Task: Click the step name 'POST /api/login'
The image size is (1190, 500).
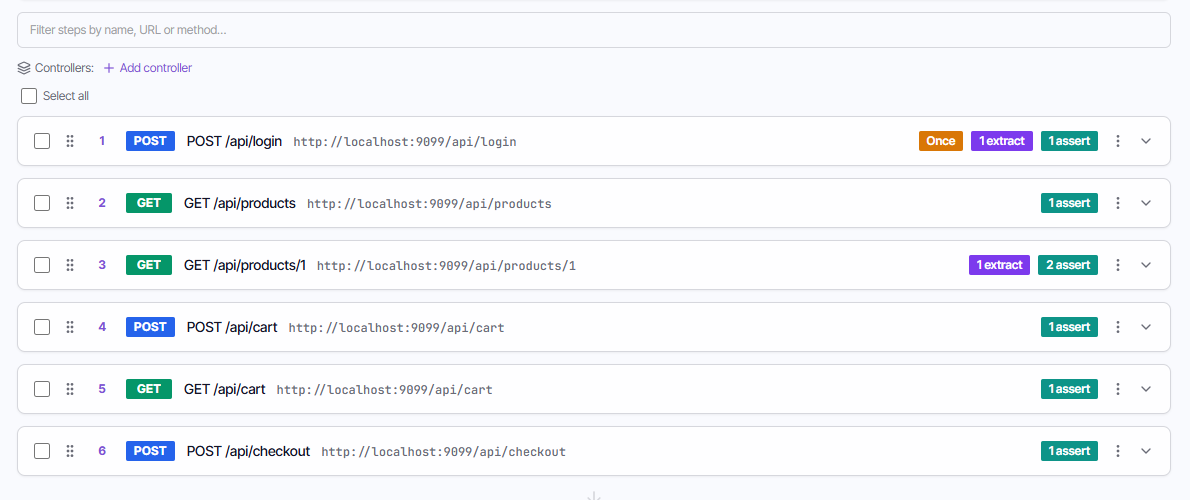Action: tap(235, 141)
